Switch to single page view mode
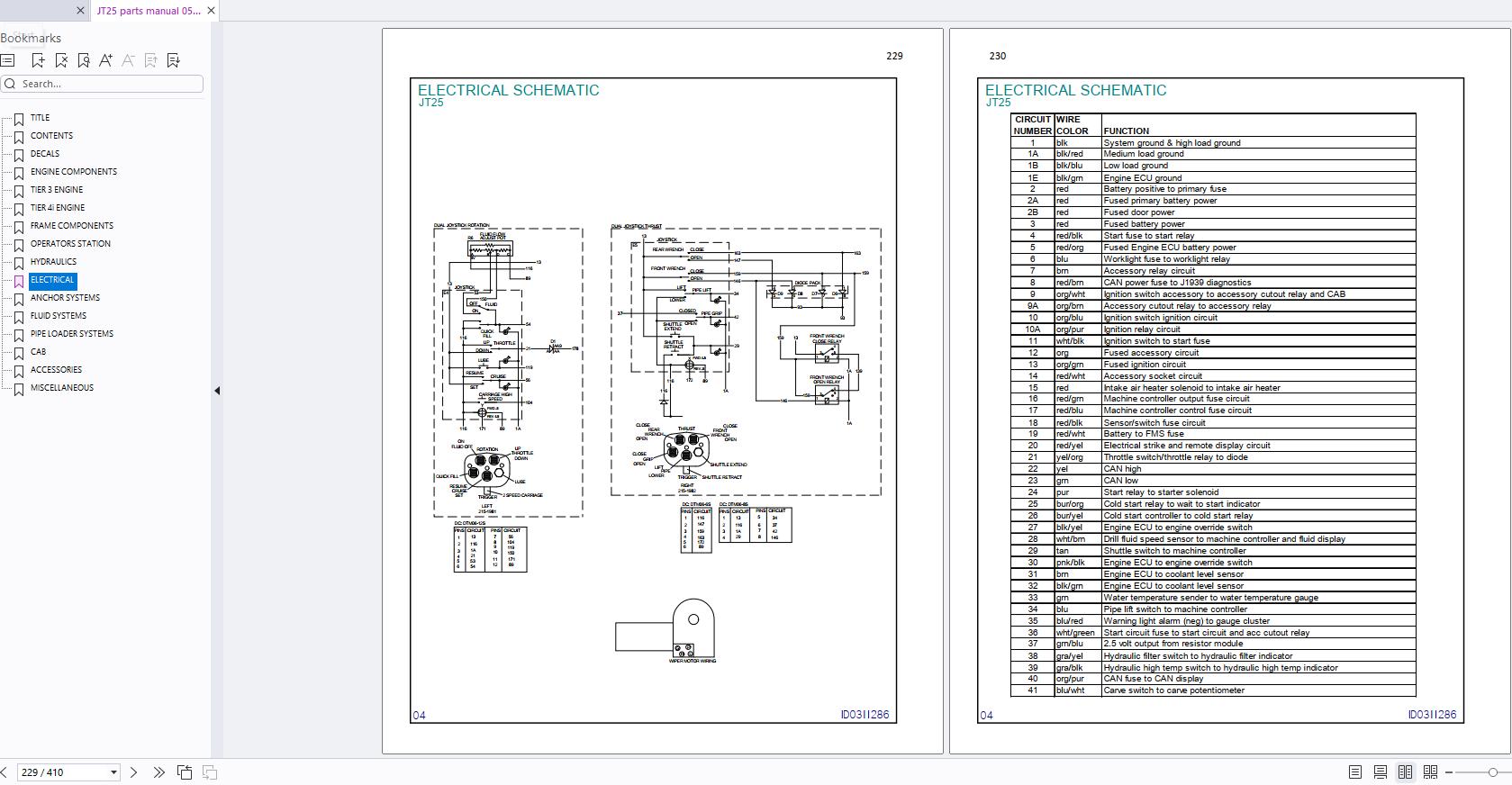Screen dimensions: 1512x785 [1355, 772]
